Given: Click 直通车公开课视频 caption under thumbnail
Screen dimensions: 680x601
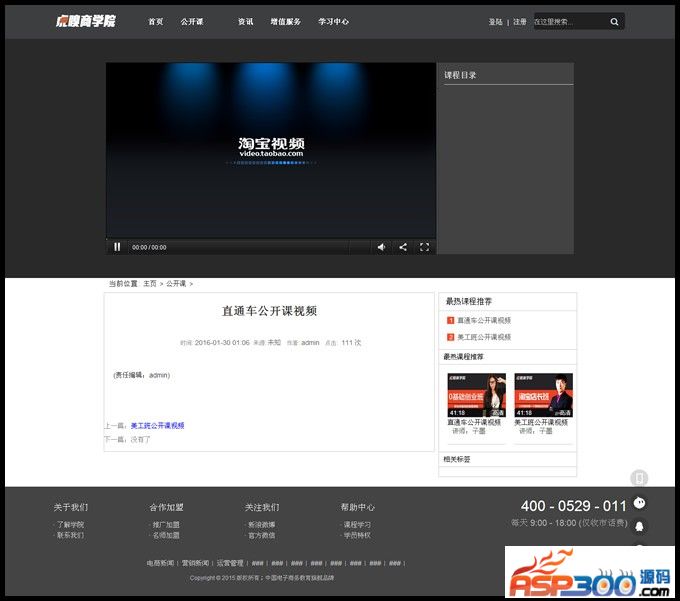Looking at the screenshot, I should (x=474, y=422).
